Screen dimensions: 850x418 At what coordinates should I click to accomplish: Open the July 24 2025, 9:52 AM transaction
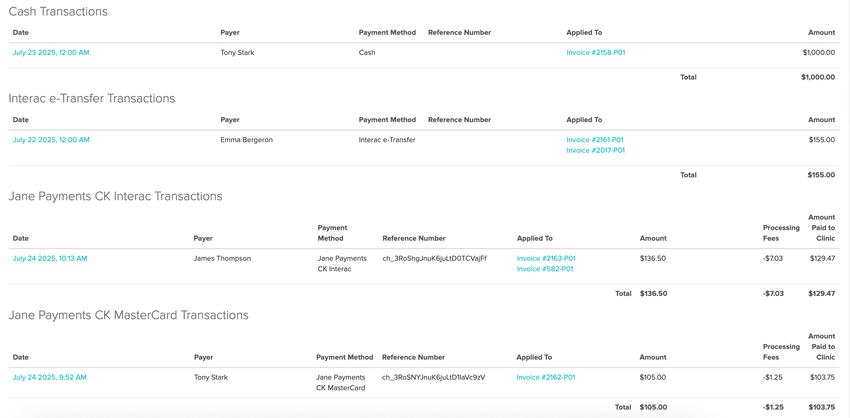[x=50, y=377]
